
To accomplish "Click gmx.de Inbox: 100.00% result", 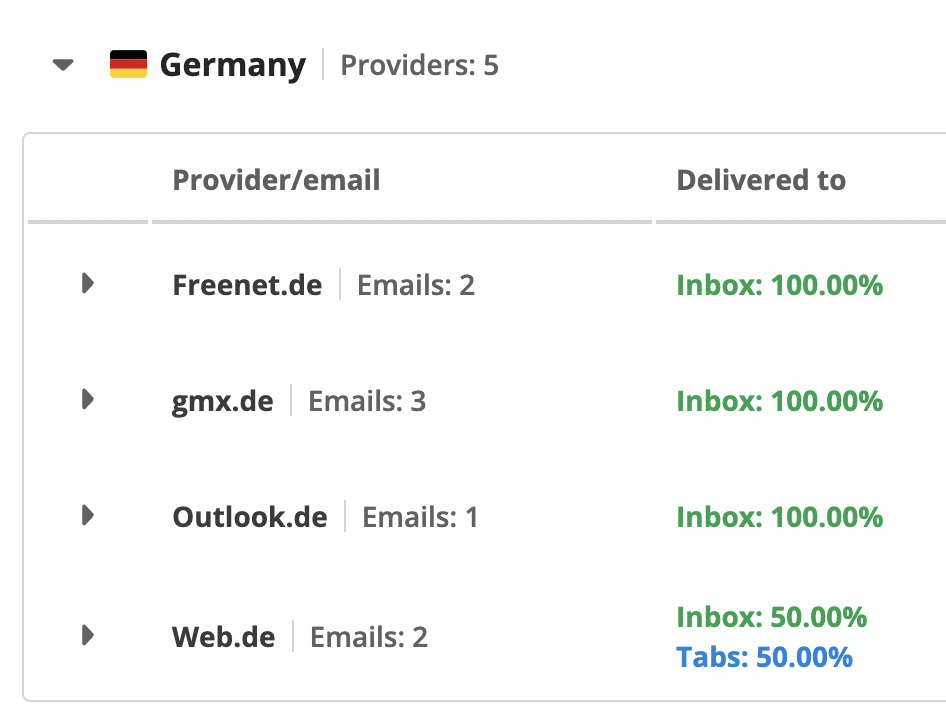I will (x=779, y=401).
